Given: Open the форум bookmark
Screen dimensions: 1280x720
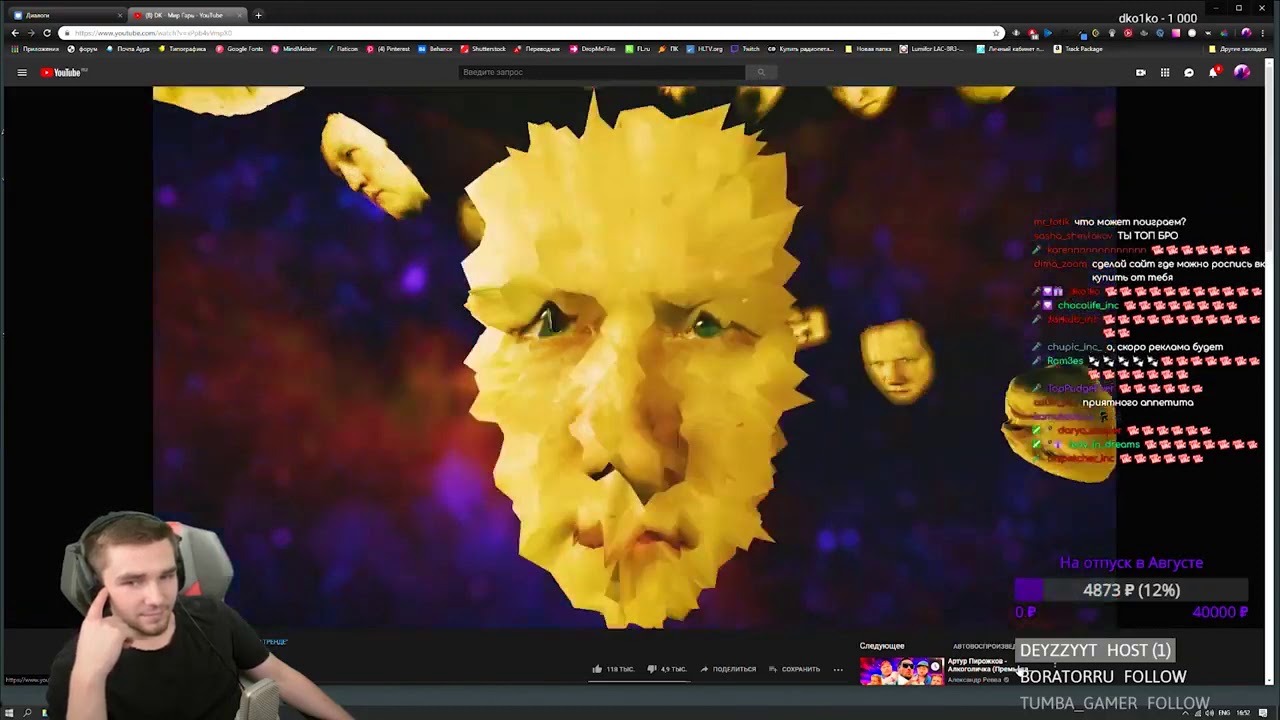Looking at the screenshot, I should (83, 48).
